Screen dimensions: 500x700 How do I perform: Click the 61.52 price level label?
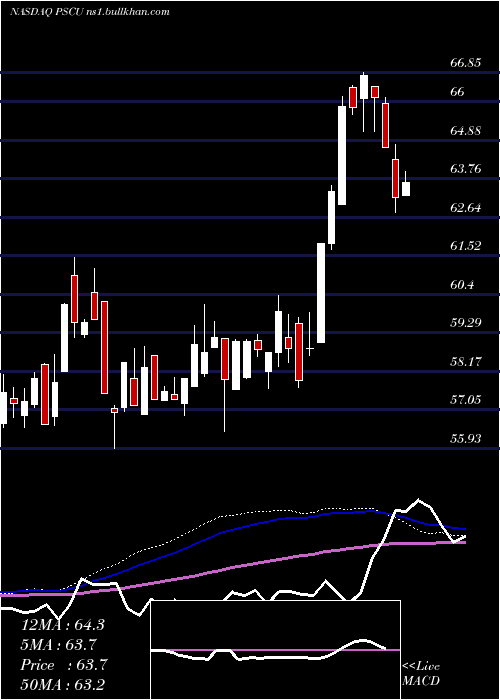[x=466, y=246]
